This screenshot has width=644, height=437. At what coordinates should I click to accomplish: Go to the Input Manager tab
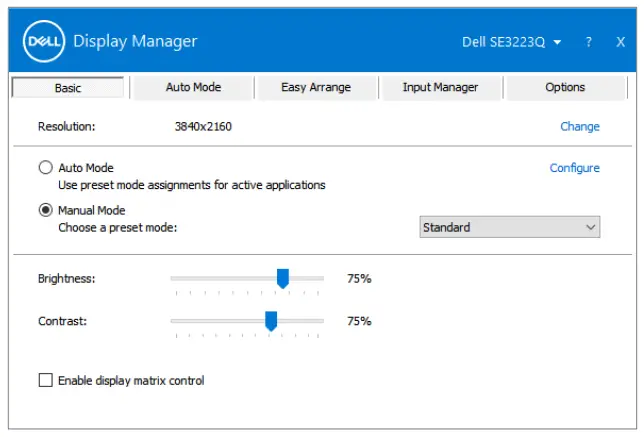(x=440, y=87)
